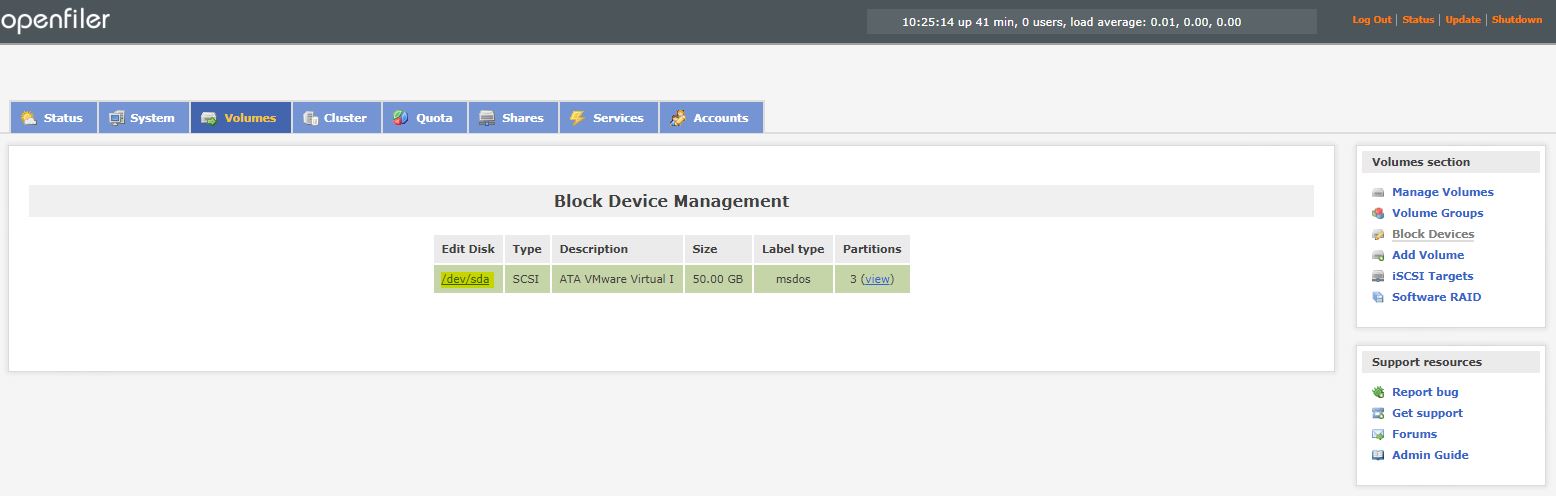The height and width of the screenshot is (496, 1556).
Task: Open the Cluster tab
Action: pos(336,118)
